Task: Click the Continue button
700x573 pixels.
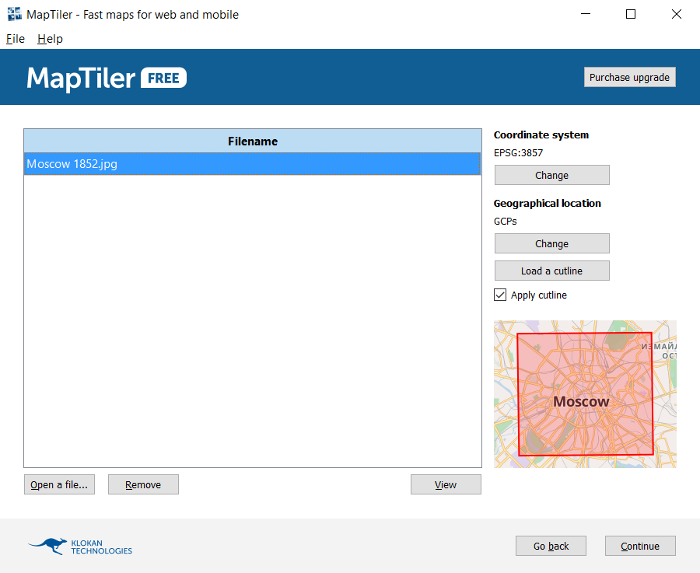Action: [640, 546]
